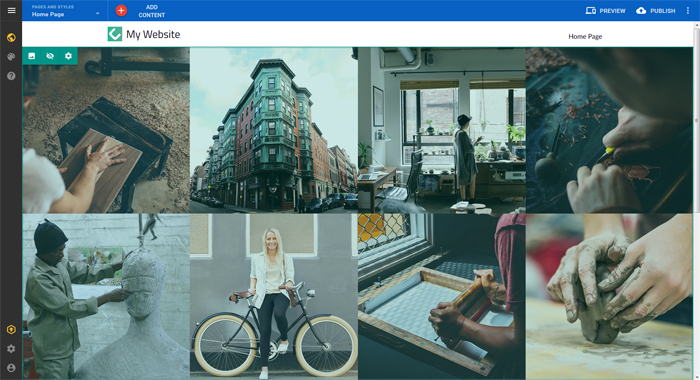Viewport: 700px width, 380px height.
Task: Click the page vertical scrollbar
Action: click(x=696, y=201)
